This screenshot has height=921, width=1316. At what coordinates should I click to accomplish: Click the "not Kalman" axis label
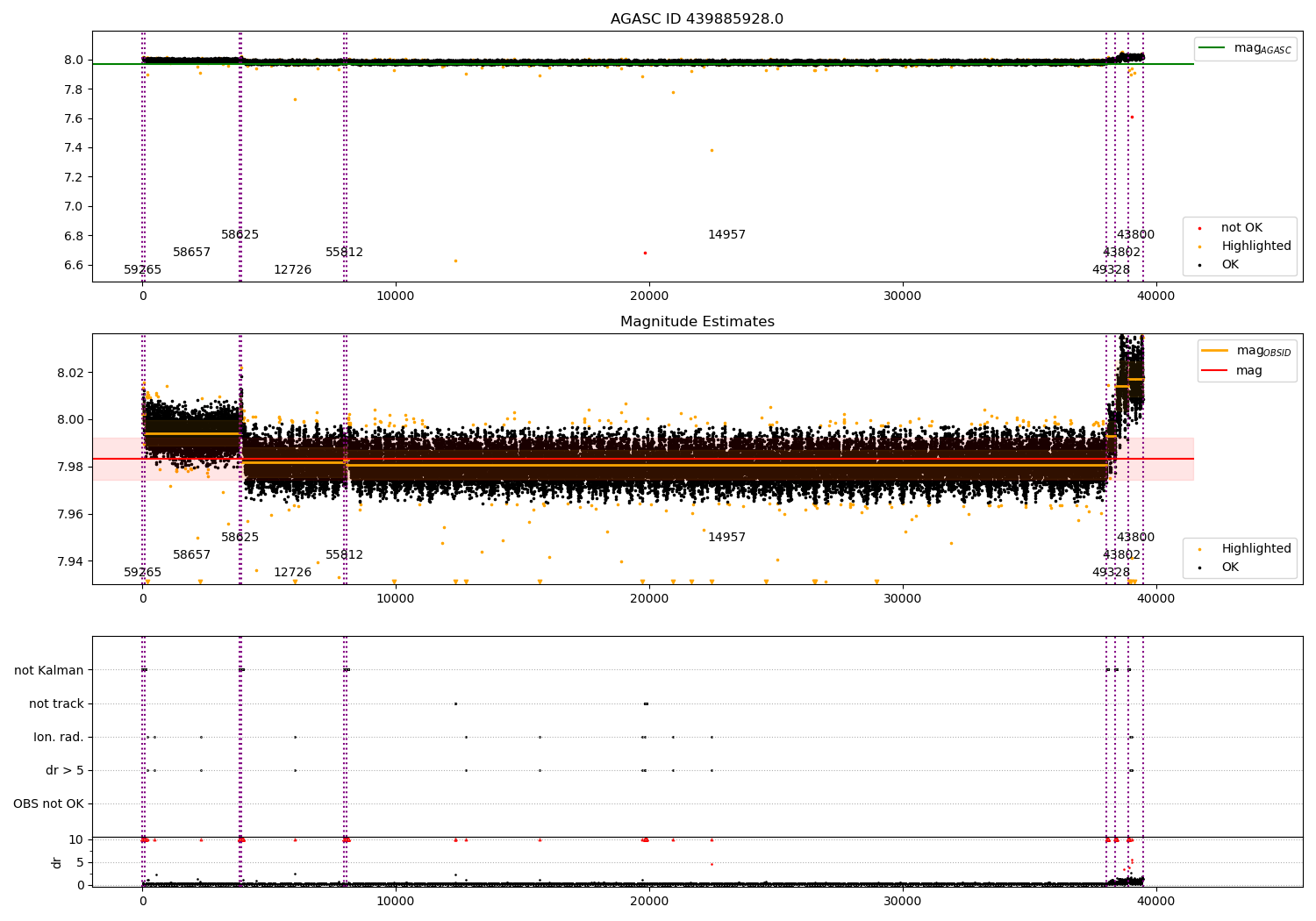click(x=49, y=670)
